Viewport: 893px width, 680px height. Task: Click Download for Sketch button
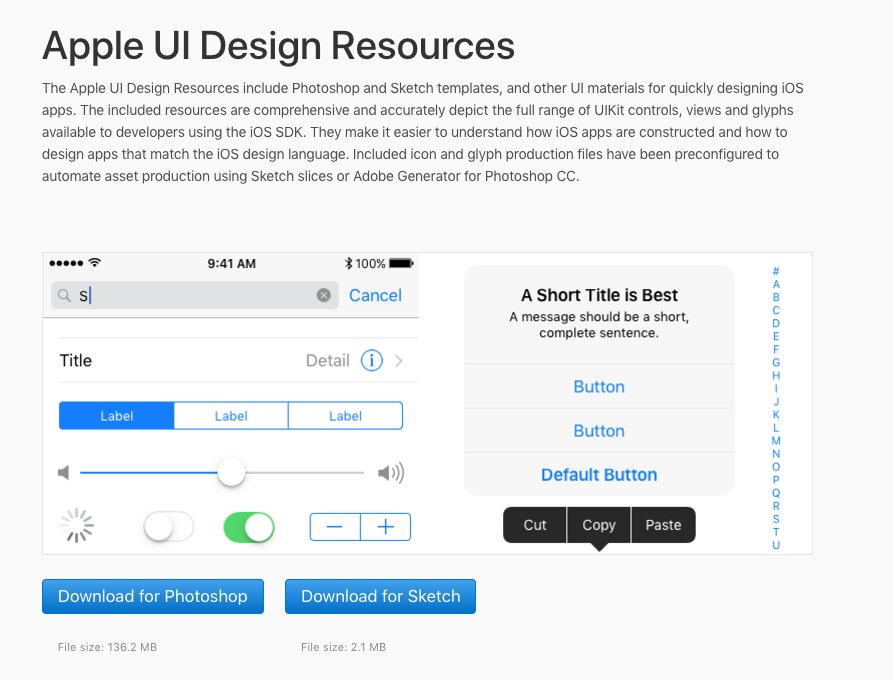click(380, 596)
